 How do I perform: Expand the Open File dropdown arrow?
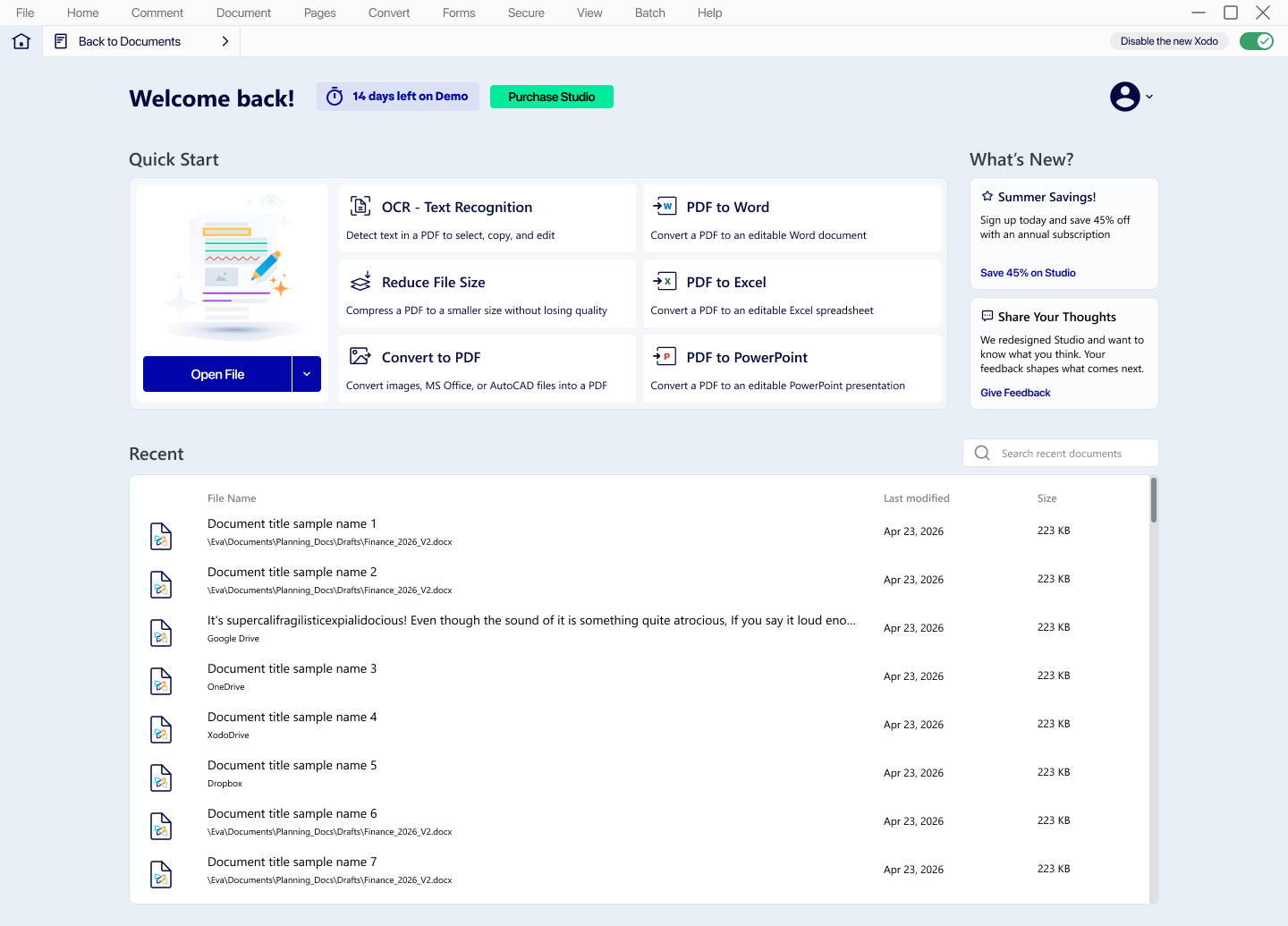point(307,374)
